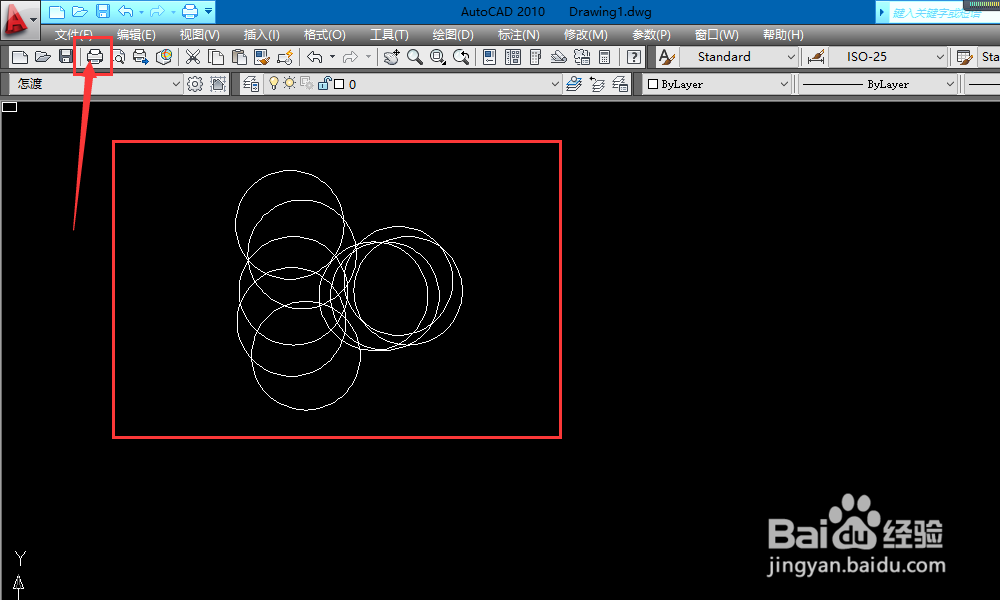
Task: Click the Plot printer icon in Standard toolbar
Action: point(94,57)
